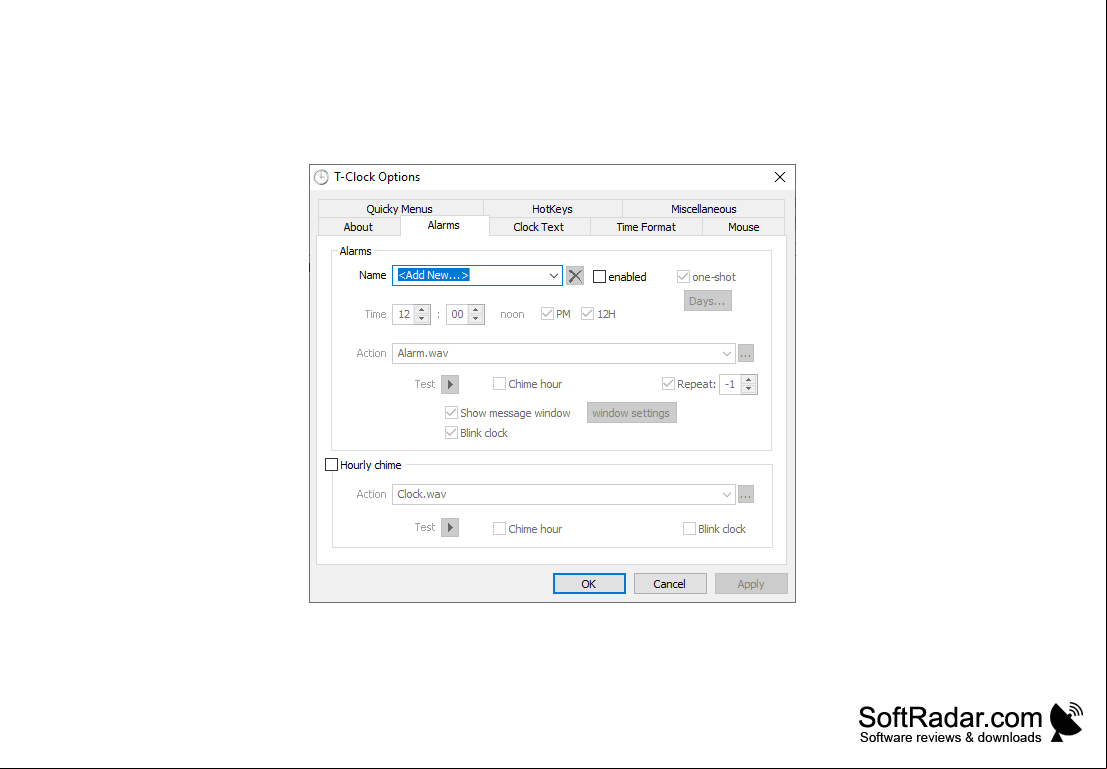The width and height of the screenshot is (1107, 769).
Task: Toggle the one-shot checkbox
Action: click(x=683, y=277)
